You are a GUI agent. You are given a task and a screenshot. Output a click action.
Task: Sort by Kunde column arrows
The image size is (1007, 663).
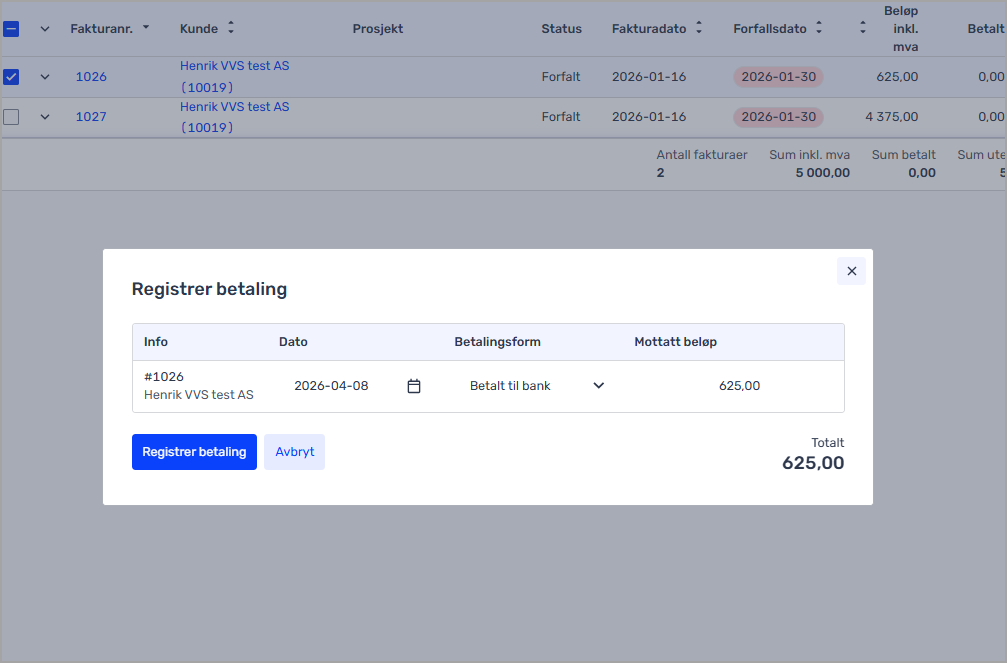(x=231, y=28)
